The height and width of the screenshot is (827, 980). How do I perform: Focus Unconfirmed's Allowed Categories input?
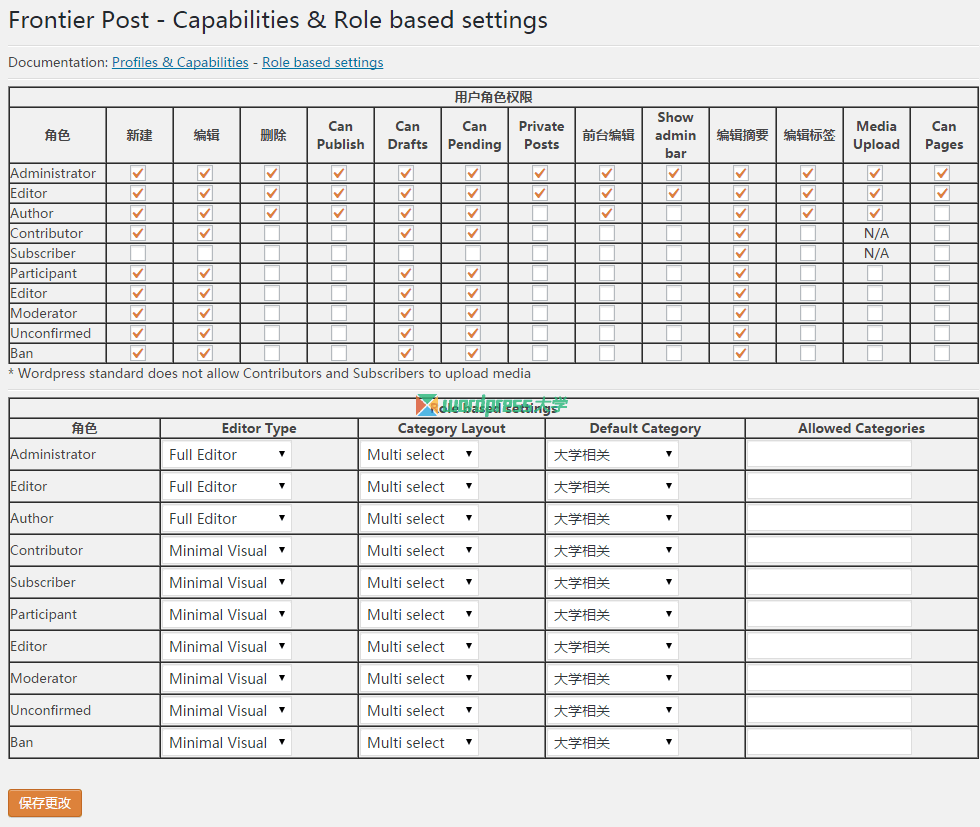[829, 710]
